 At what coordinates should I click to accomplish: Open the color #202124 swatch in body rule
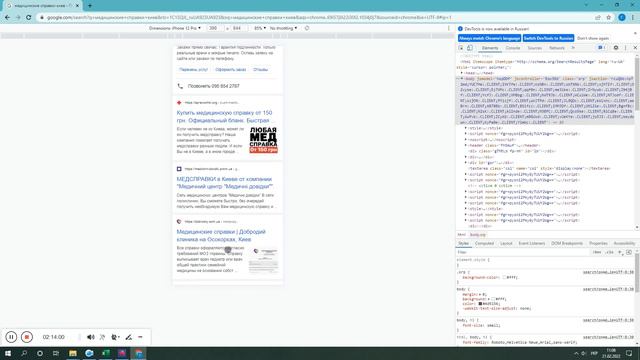(x=480, y=304)
